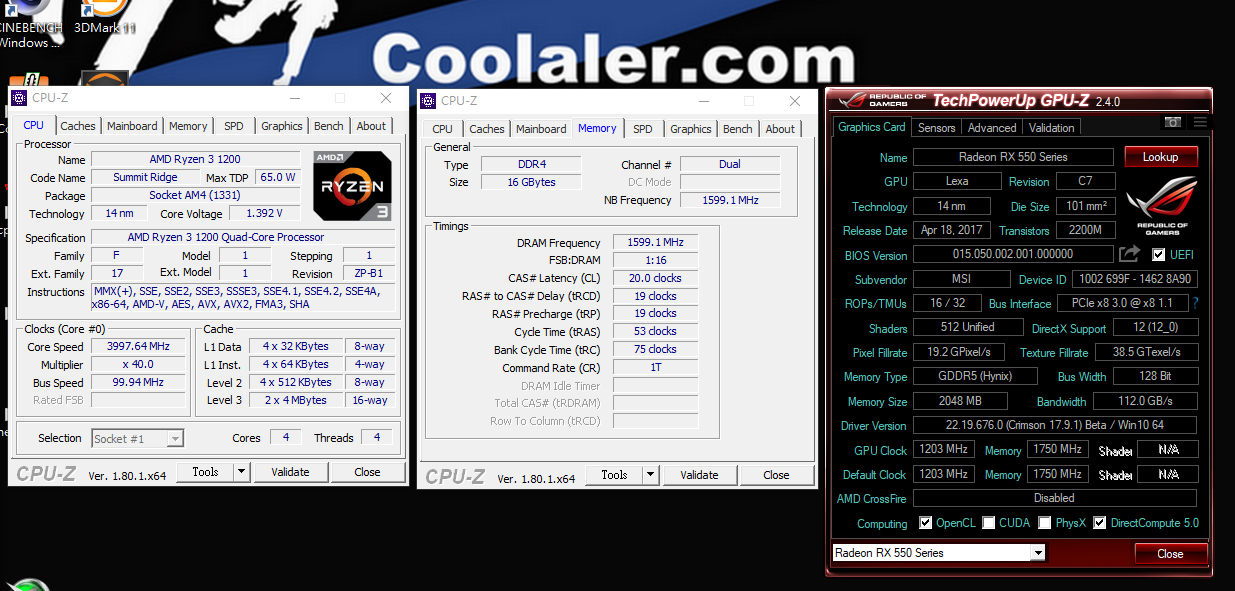Image resolution: width=1235 pixels, height=591 pixels.
Task: Click Tools in the CPU-tab CPU-Z window
Action: pyautogui.click(x=205, y=472)
